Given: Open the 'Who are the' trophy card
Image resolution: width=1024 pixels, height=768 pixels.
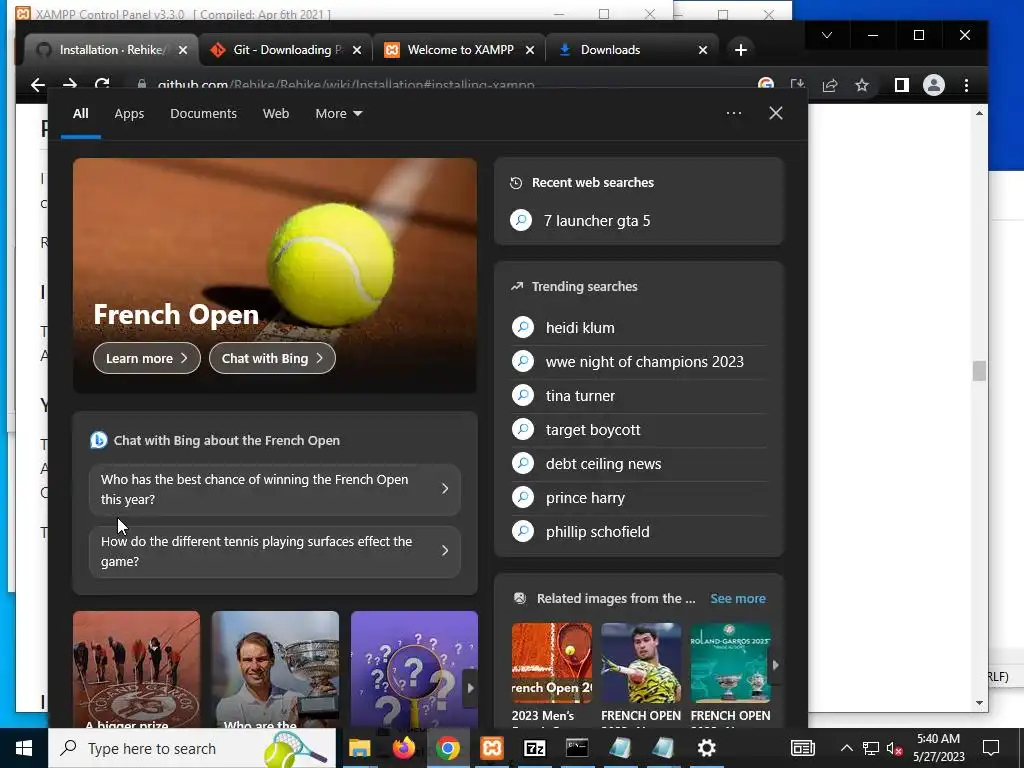Looking at the screenshot, I should click(275, 669).
